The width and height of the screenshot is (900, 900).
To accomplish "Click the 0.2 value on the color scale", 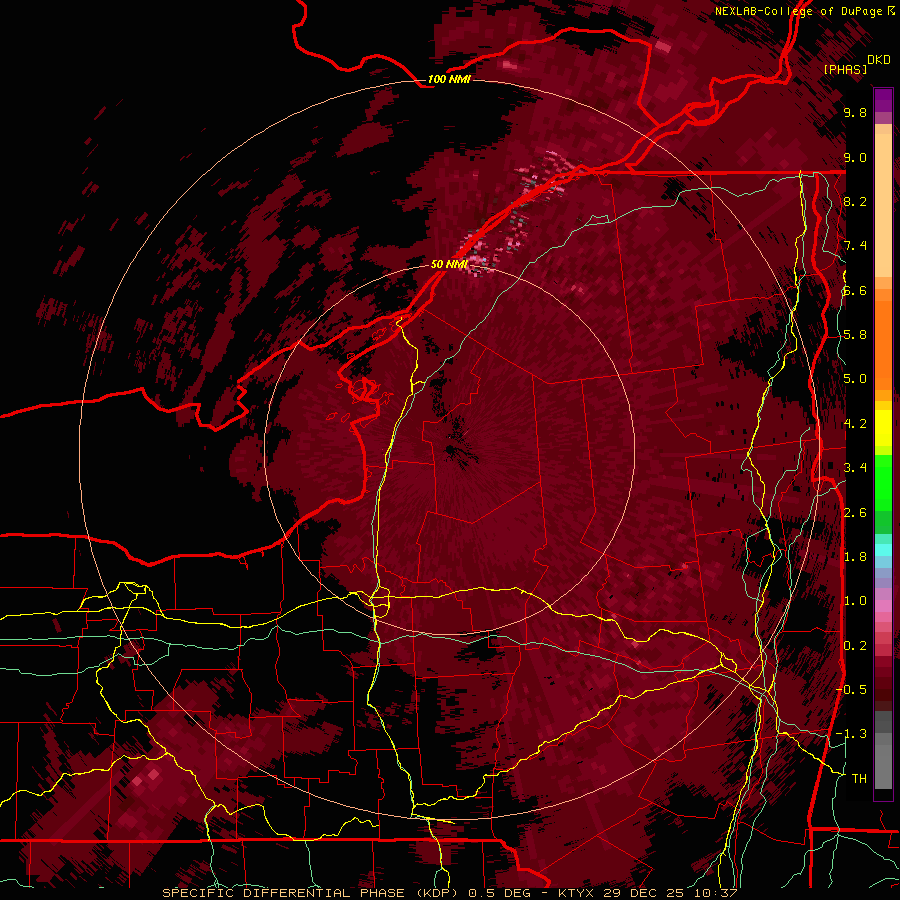I will (855, 646).
